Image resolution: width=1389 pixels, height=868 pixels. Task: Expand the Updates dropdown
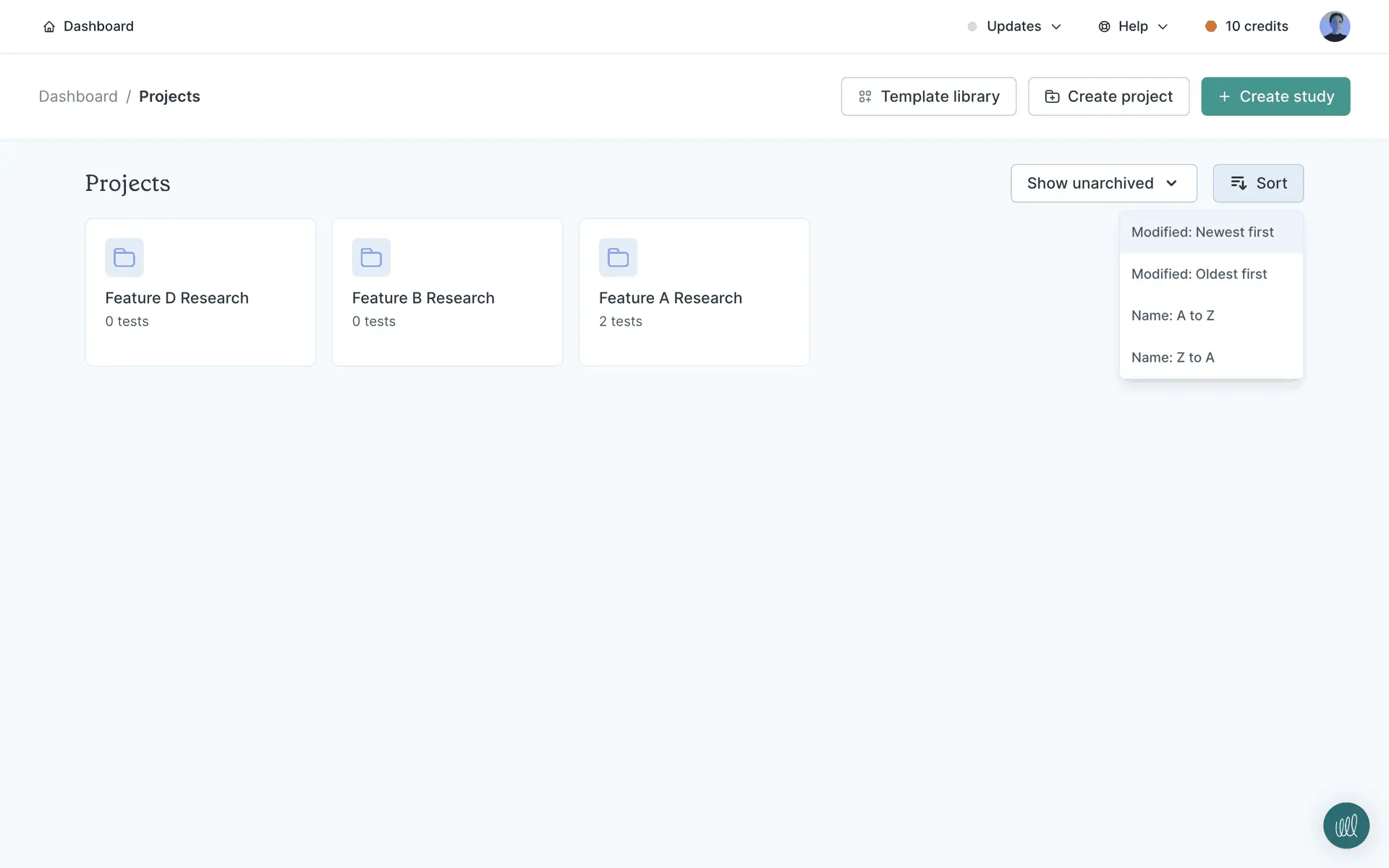coord(1015,27)
